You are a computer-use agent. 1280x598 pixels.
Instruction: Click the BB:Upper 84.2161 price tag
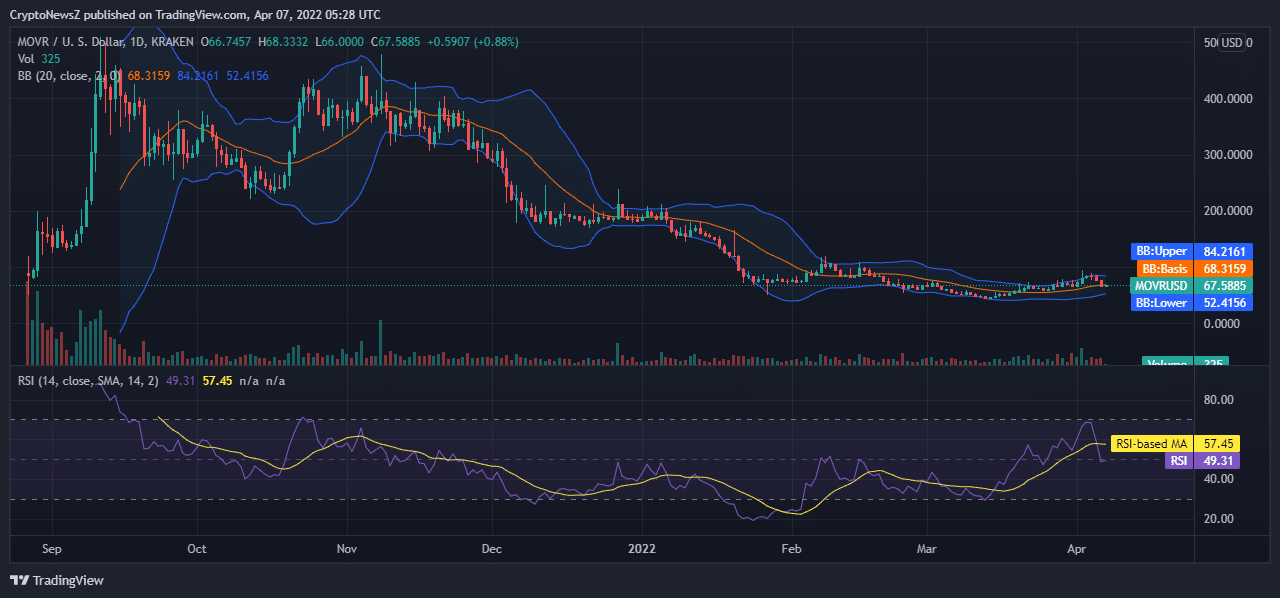1190,251
